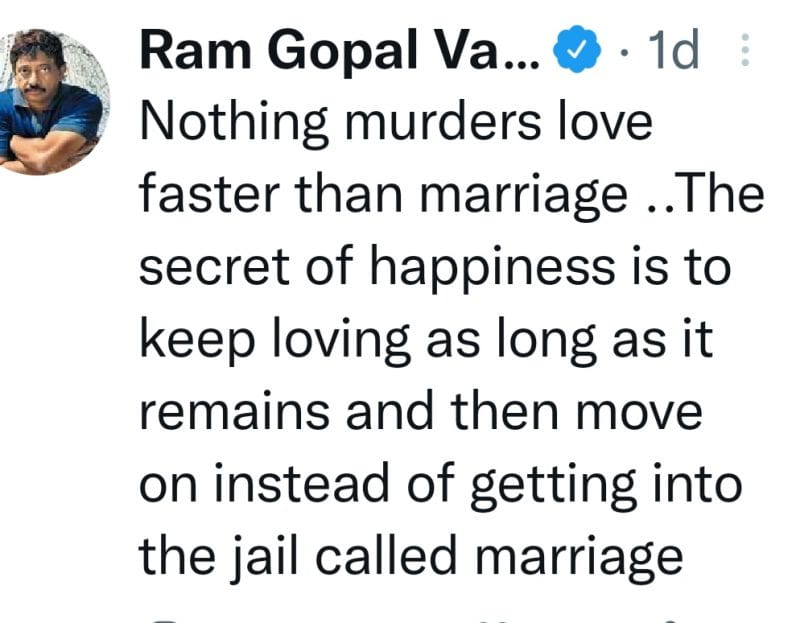Click the line 'faster than marriage ..The'
Screen dimensions: 800x623
(452, 195)
